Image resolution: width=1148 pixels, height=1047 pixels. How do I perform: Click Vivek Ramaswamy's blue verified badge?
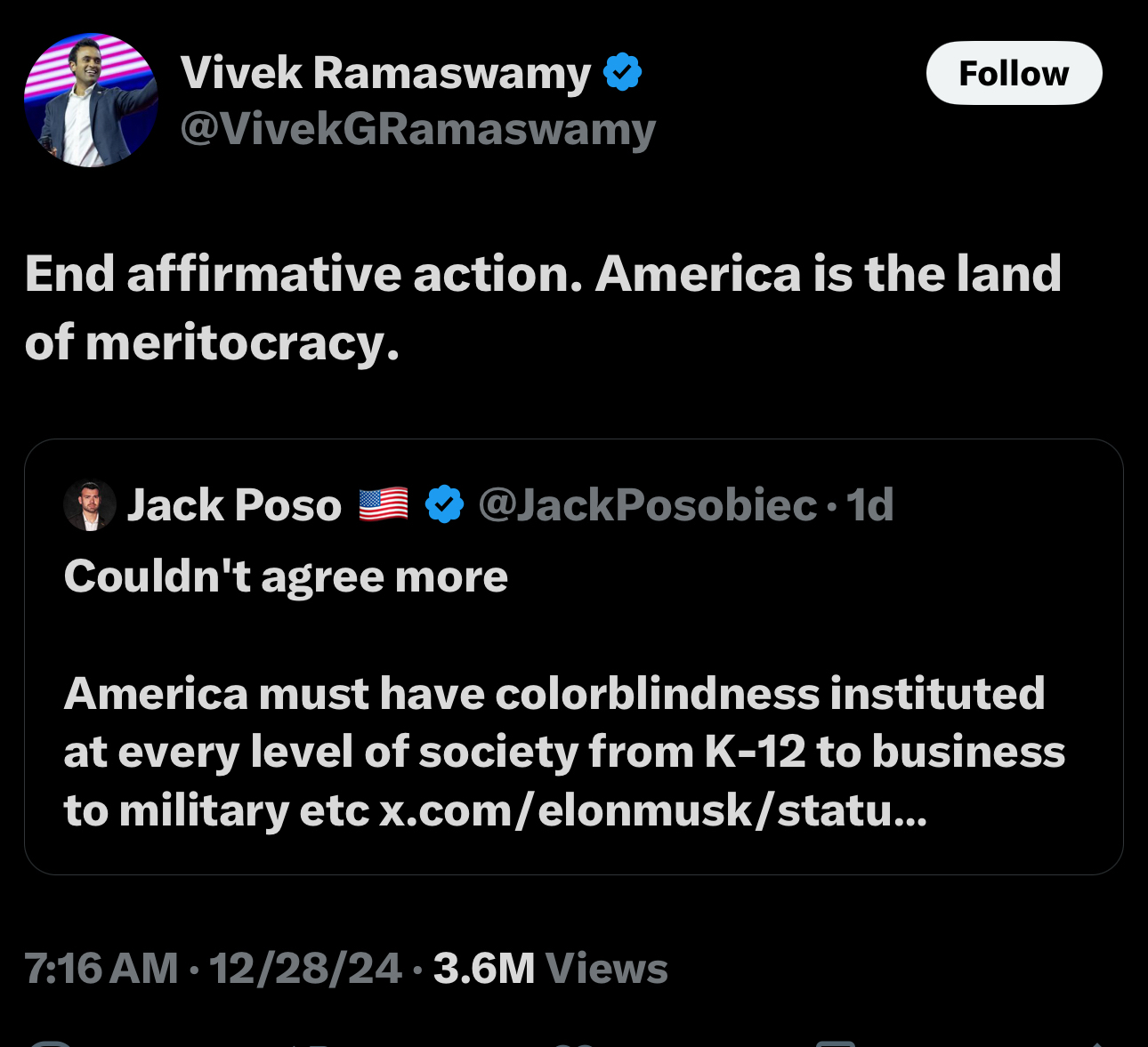tap(623, 72)
